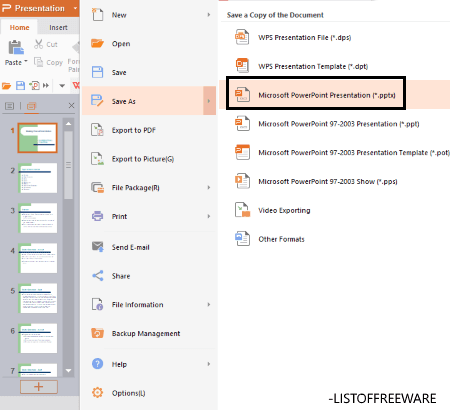This screenshot has width=450, height=410.
Task: Click the Export to Picture icon
Action: pyautogui.click(x=97, y=159)
